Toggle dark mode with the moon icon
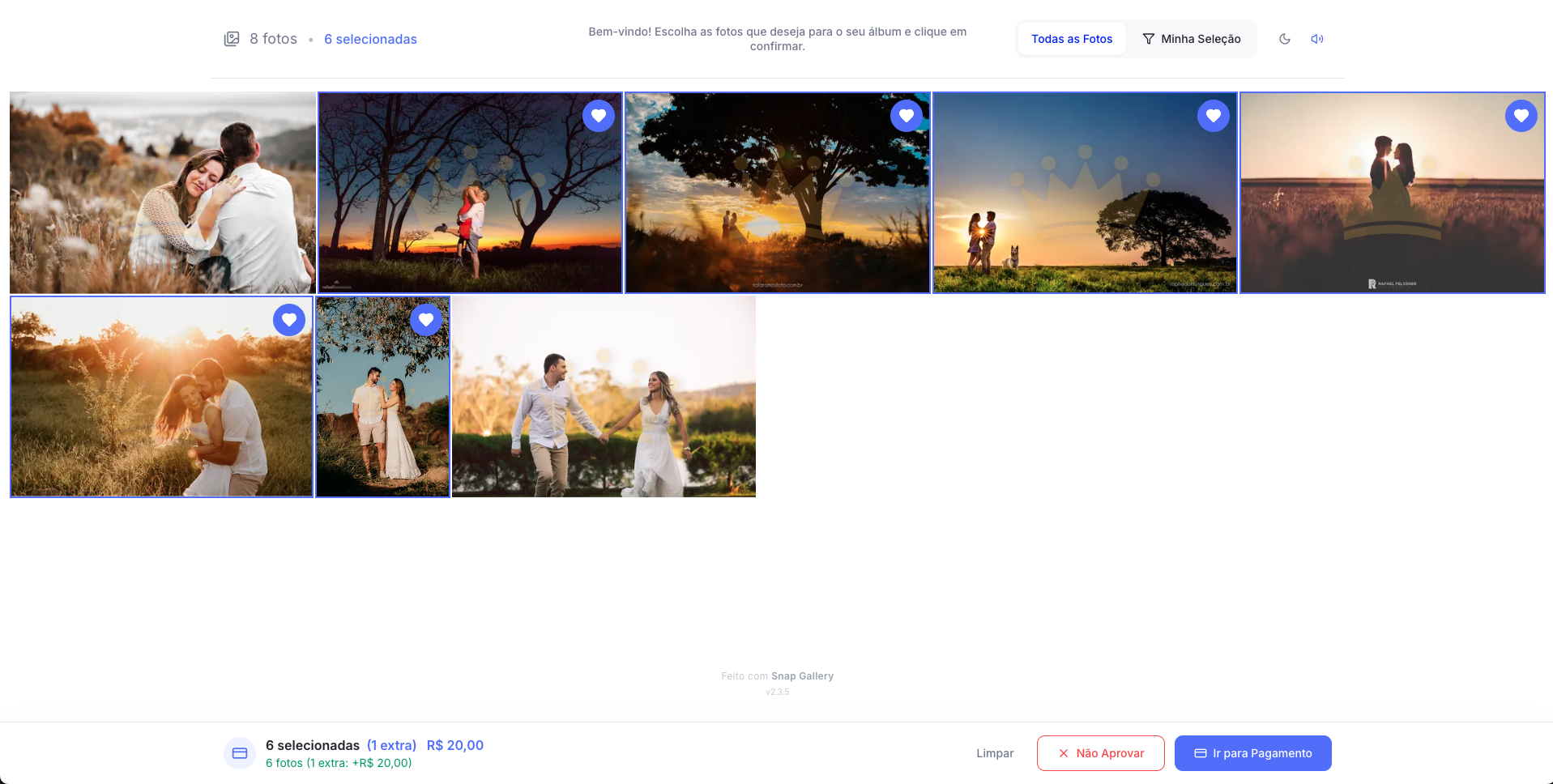This screenshot has height=784, width=1553. [x=1285, y=39]
